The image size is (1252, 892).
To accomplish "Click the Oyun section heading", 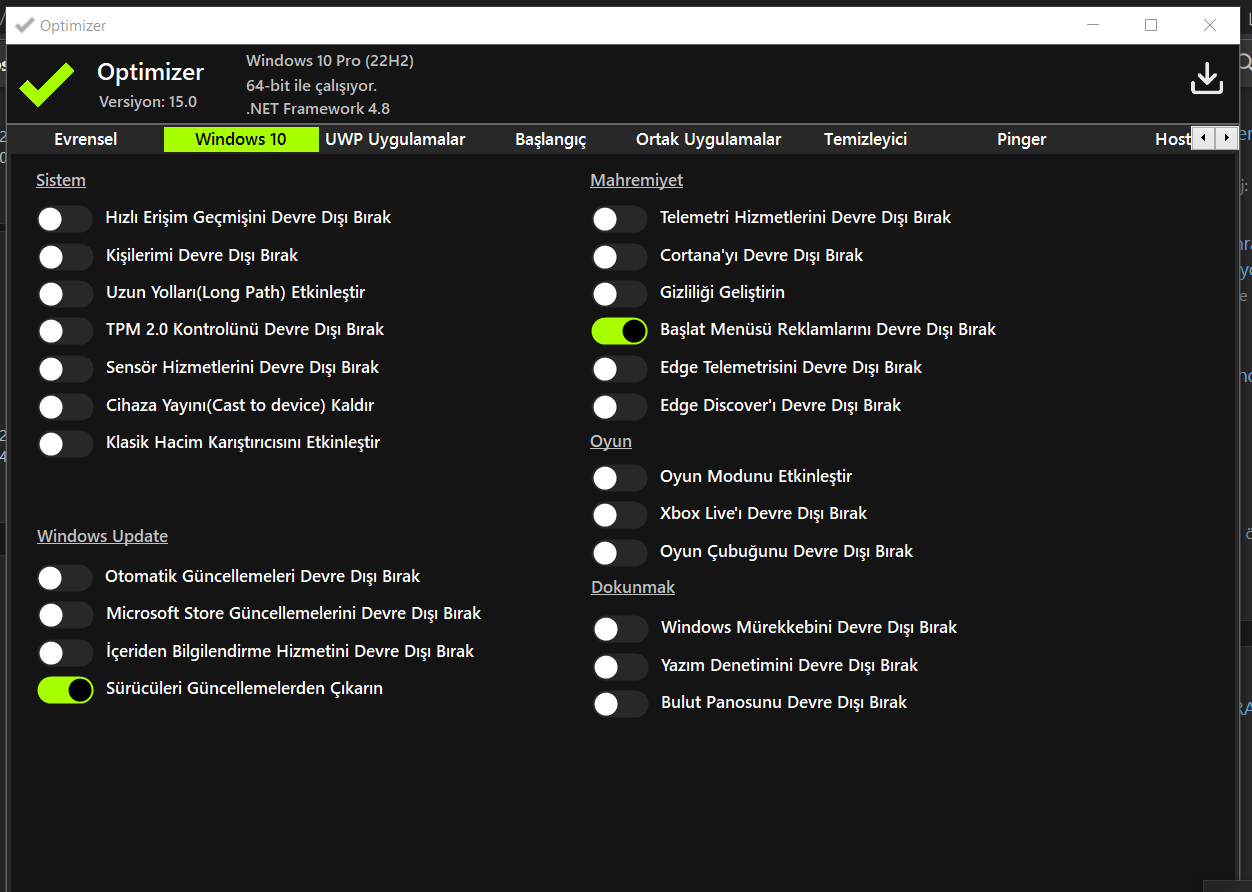I will click(611, 441).
